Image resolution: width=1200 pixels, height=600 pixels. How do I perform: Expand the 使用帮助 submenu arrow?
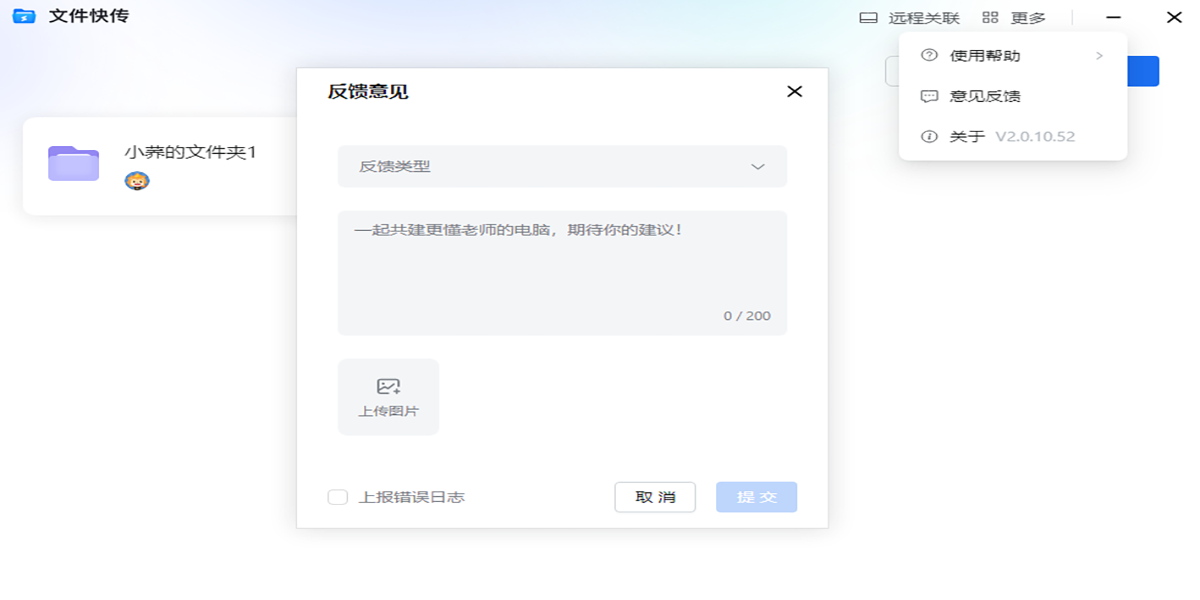coord(1098,56)
